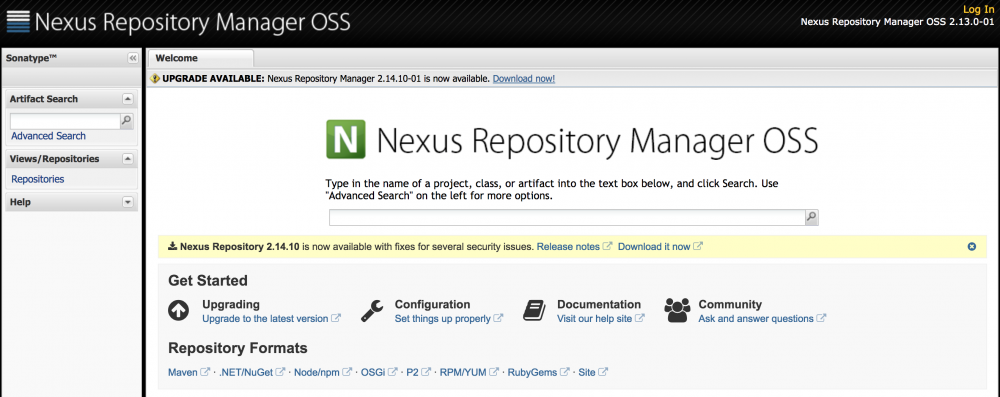Click the Artifact Search panel title

(x=44, y=99)
